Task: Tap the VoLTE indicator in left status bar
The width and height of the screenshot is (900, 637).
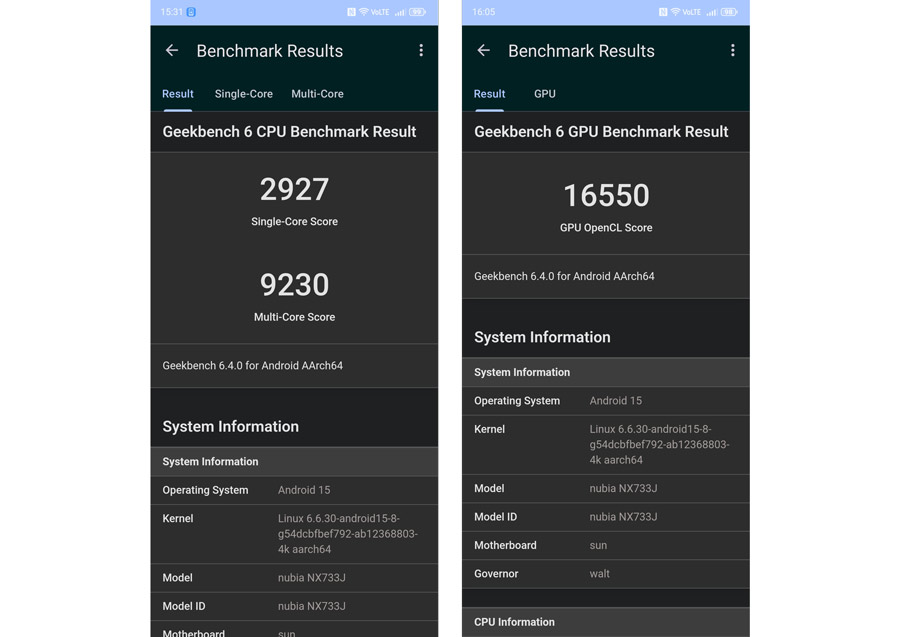Action: [x=380, y=12]
